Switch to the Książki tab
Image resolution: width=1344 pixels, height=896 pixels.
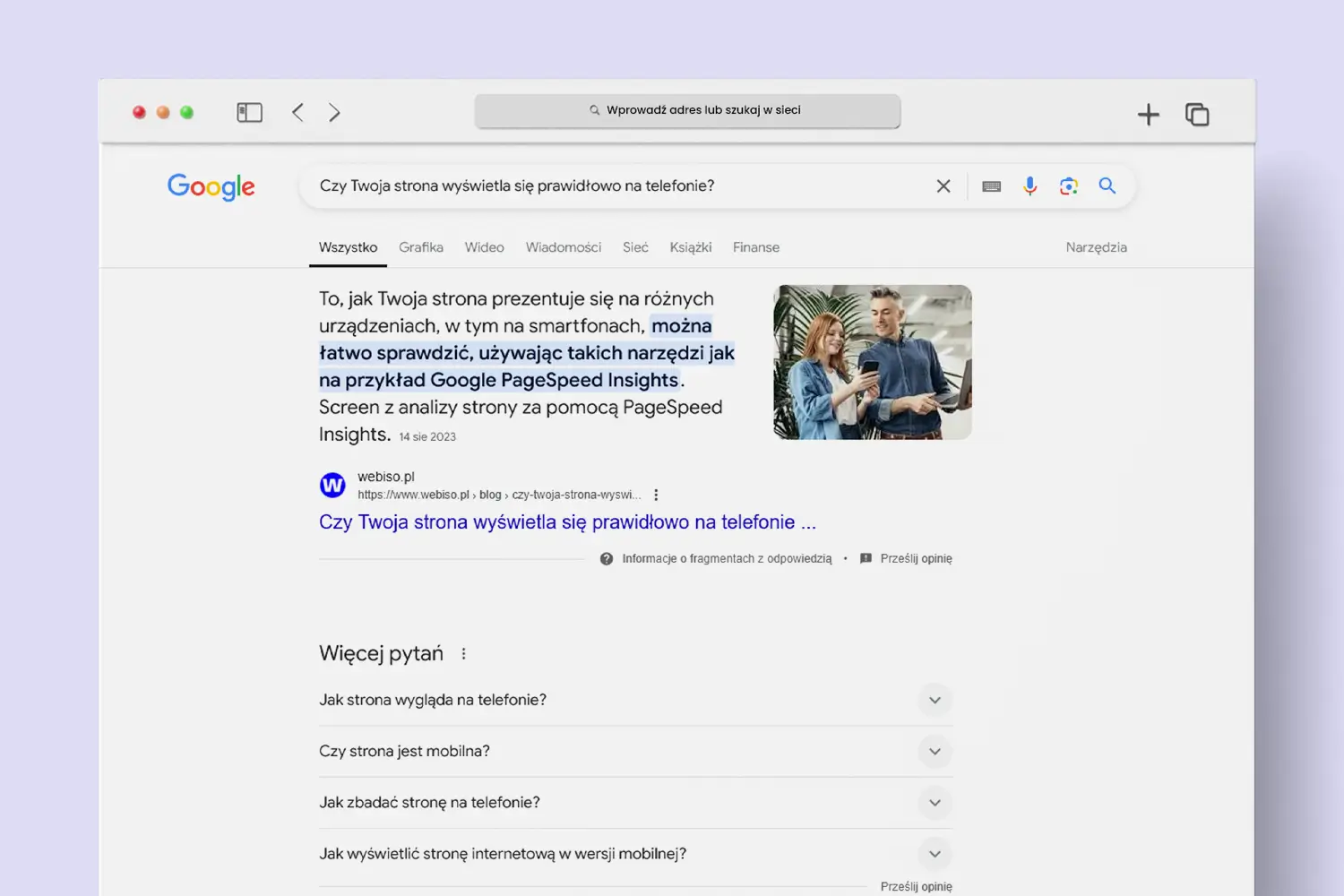[x=690, y=247]
